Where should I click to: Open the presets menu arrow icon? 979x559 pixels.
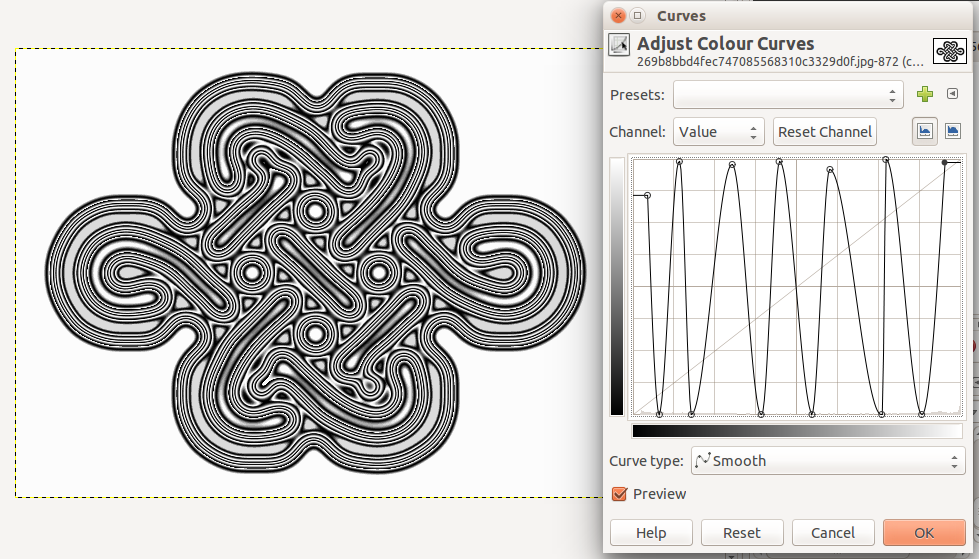(952, 94)
